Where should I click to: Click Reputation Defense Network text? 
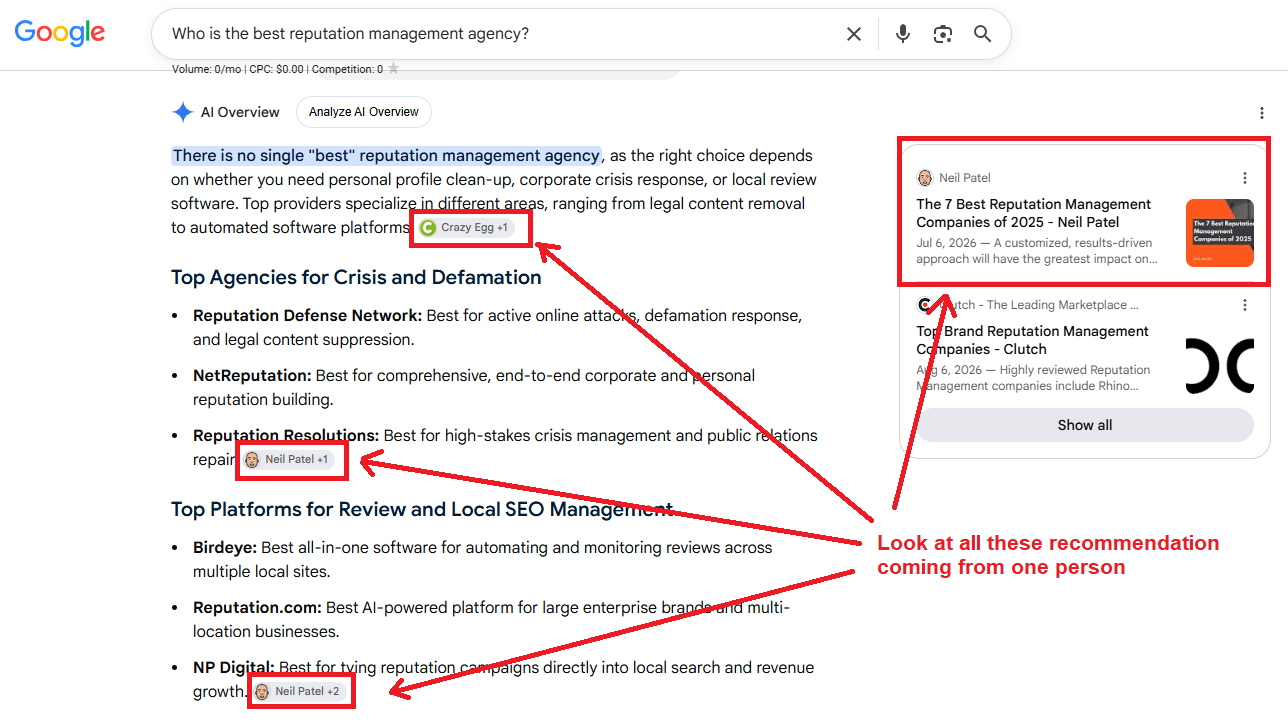pyautogui.click(x=307, y=316)
